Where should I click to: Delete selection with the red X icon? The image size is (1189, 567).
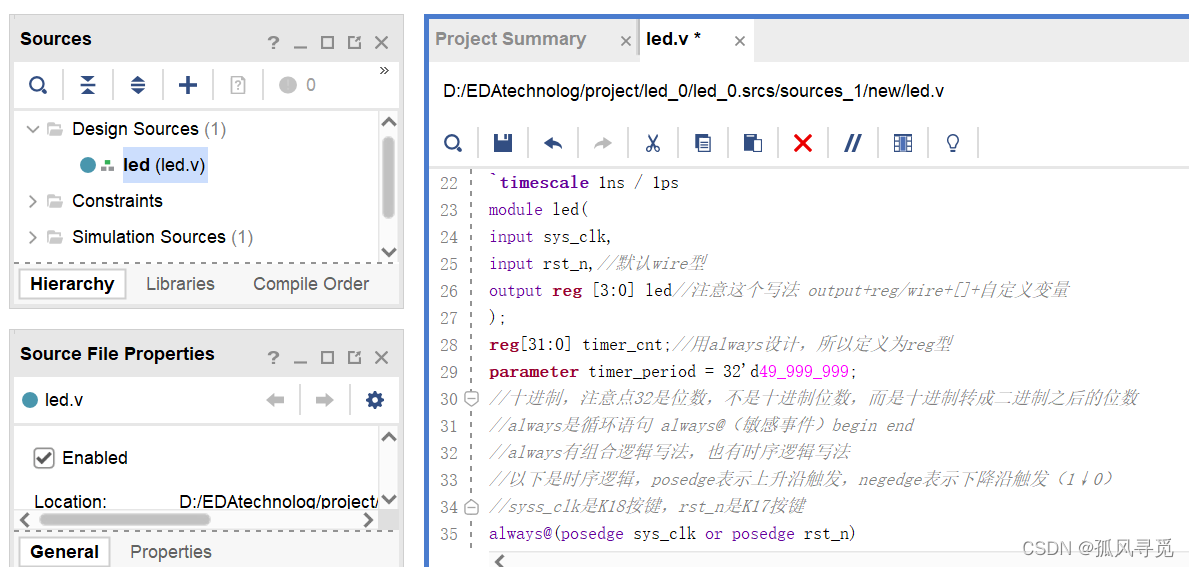[803, 143]
